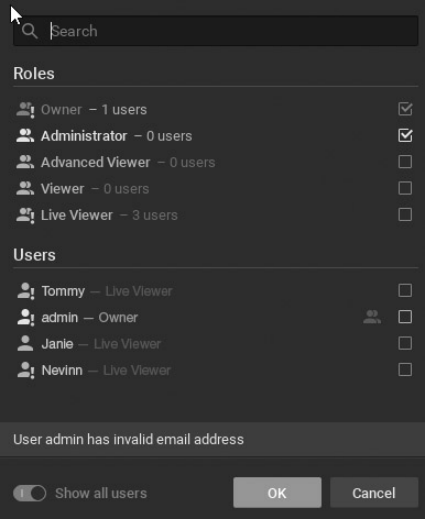Click the 'User admin has invalid email address' message

pyautogui.click(x=129, y=439)
